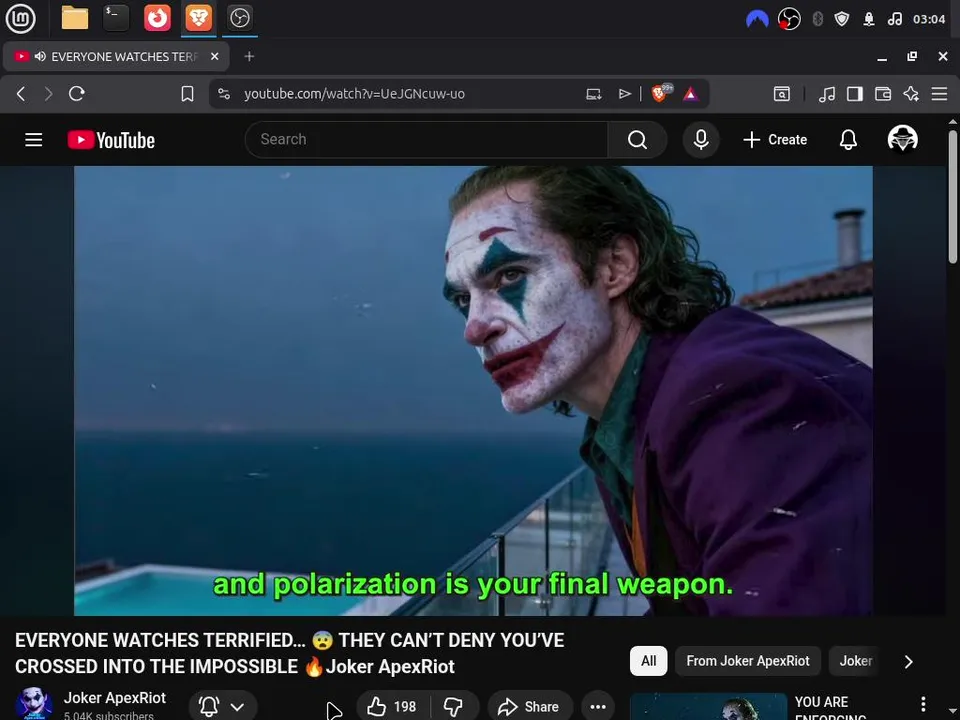Switch to OBS Studio in the panel
Screen dimensions: 960x720
coord(239,18)
